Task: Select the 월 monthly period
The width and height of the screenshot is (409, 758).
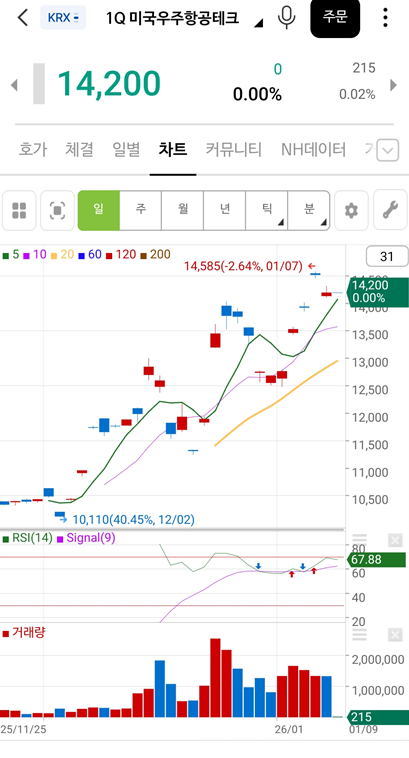Action: [x=183, y=210]
